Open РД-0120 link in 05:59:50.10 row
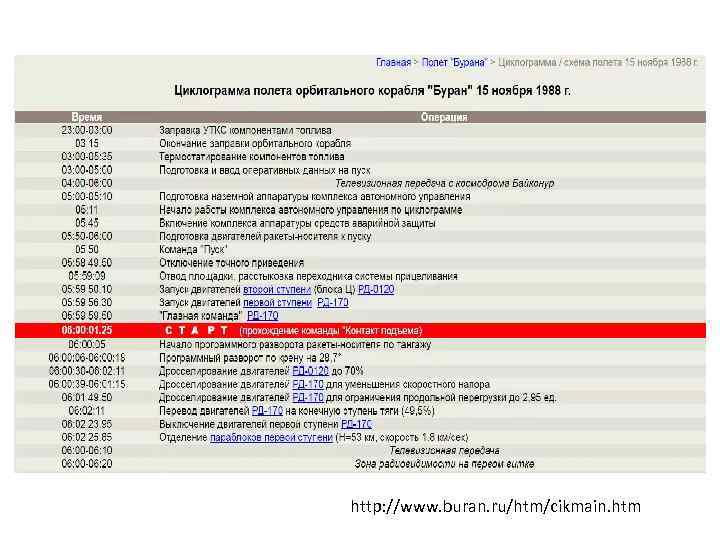This screenshot has width=720, height=540. click(x=376, y=290)
